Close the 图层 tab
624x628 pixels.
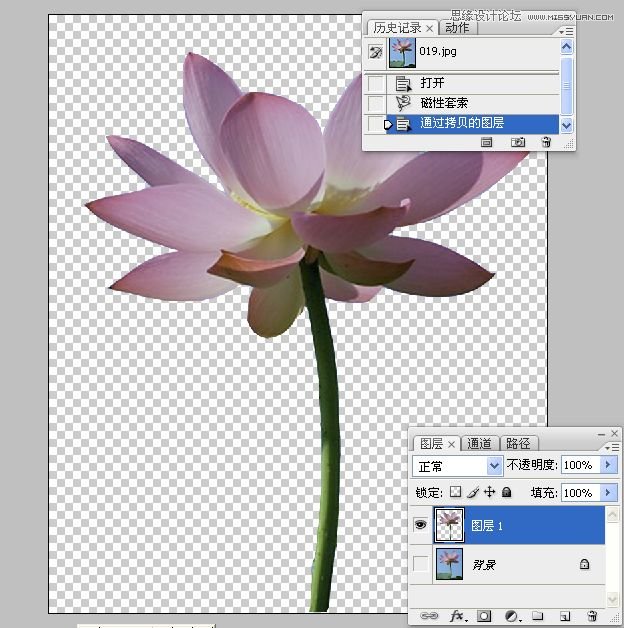tap(451, 444)
